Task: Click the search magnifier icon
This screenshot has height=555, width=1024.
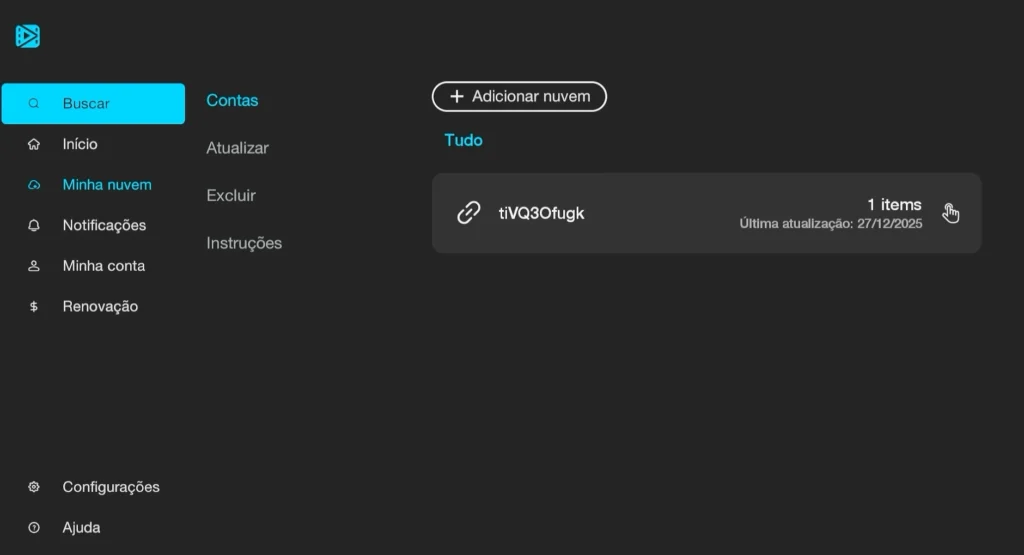Action: (34, 103)
